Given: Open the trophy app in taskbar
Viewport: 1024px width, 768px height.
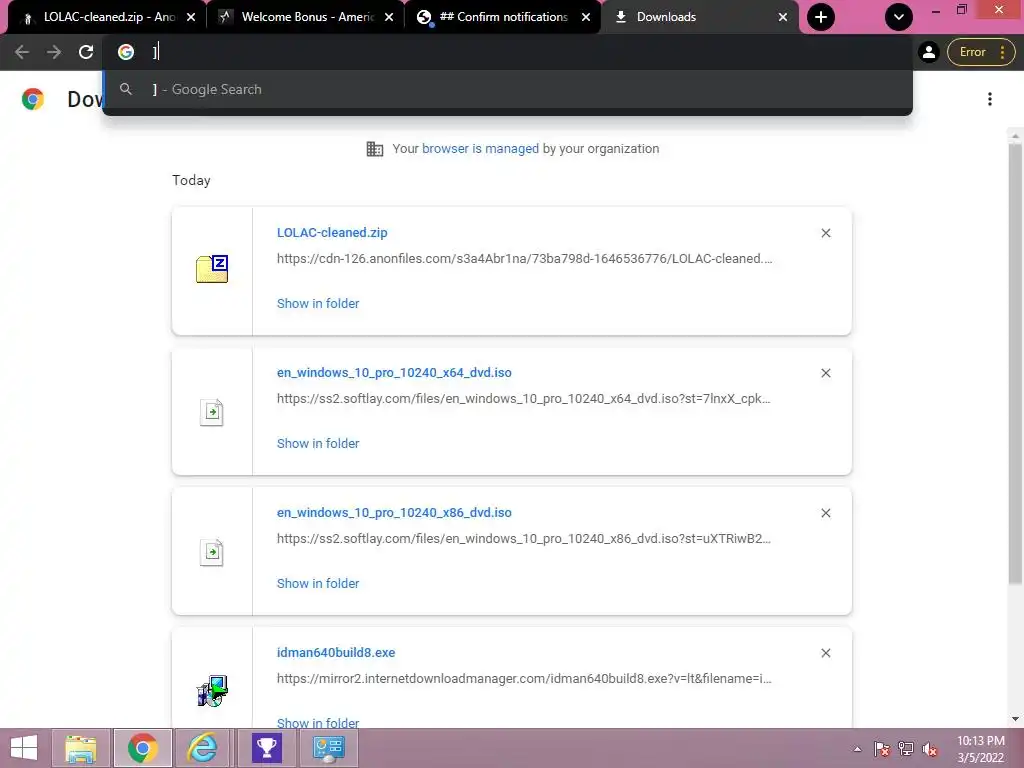Looking at the screenshot, I should (x=266, y=748).
